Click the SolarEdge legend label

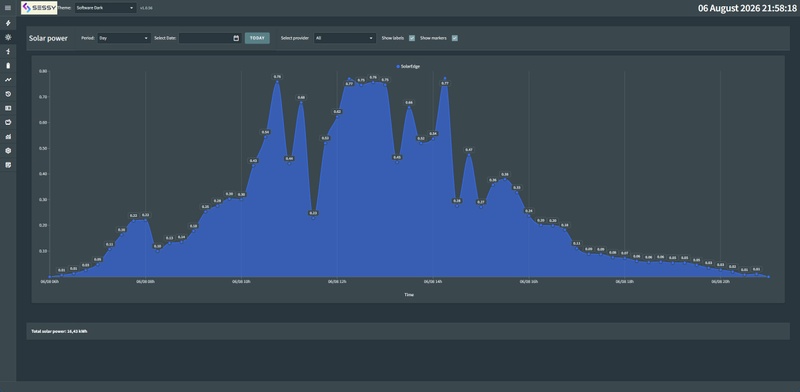click(x=411, y=66)
